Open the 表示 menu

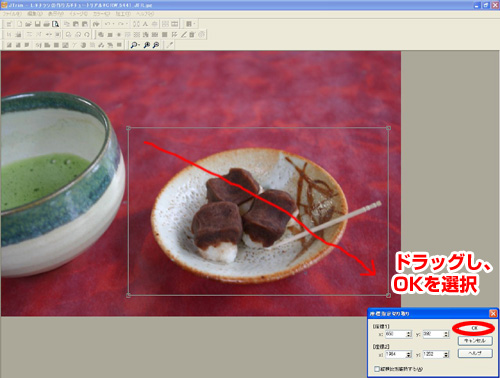coord(55,14)
